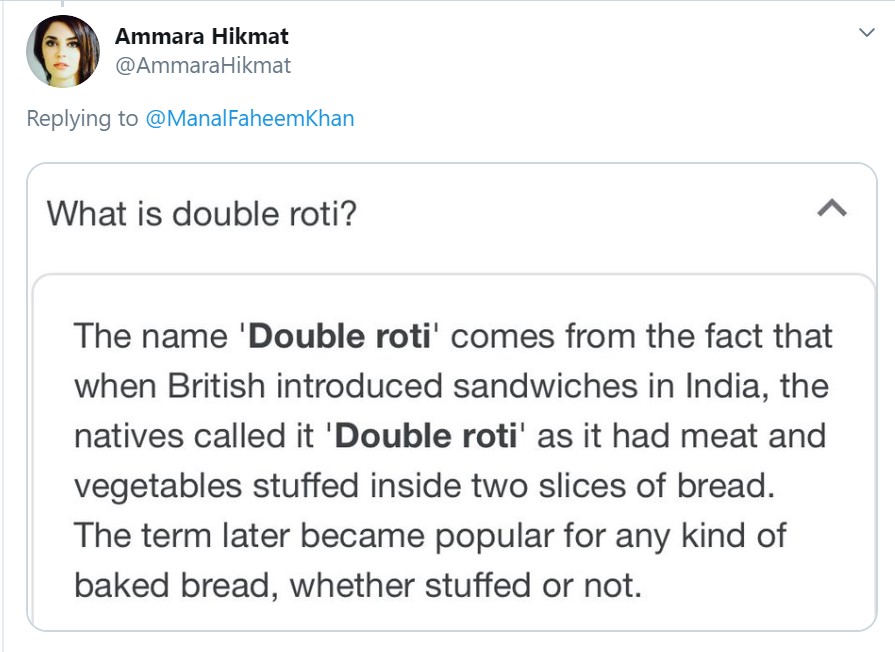Click the downward arrow beside the username
Viewport: 895px width, 652px height.
click(865, 30)
